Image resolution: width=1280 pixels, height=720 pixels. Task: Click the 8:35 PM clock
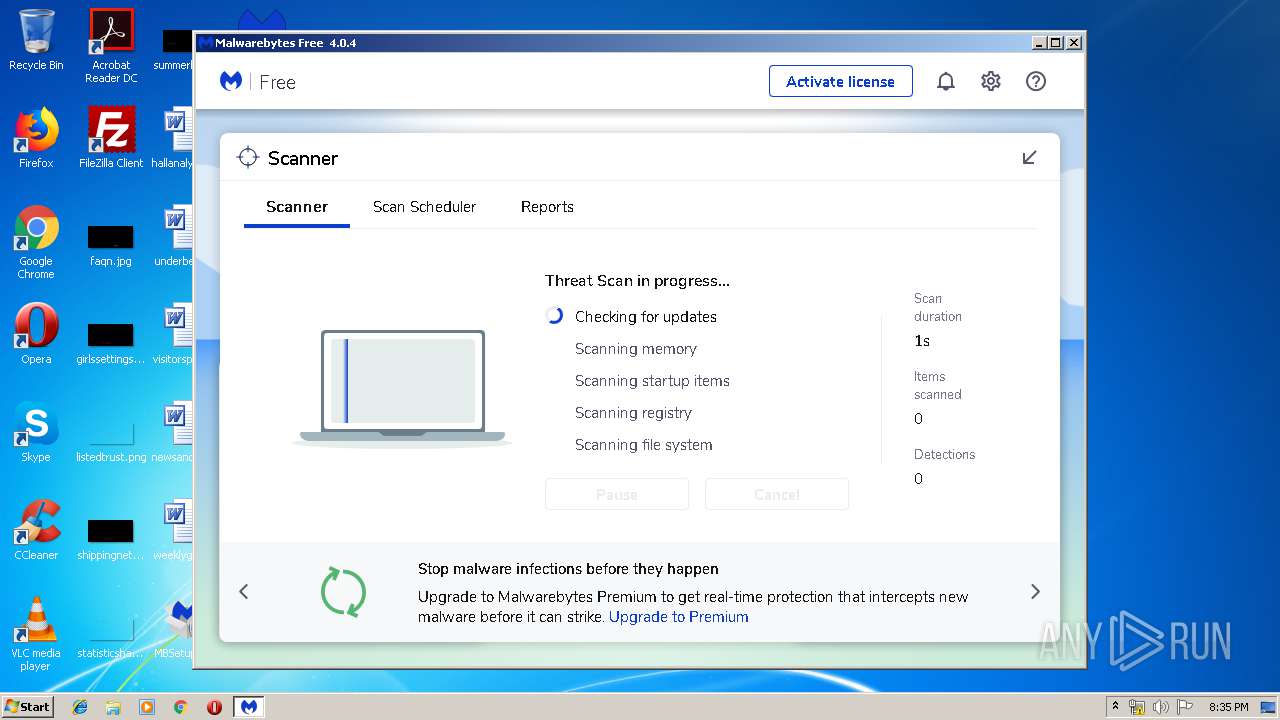(x=1228, y=707)
